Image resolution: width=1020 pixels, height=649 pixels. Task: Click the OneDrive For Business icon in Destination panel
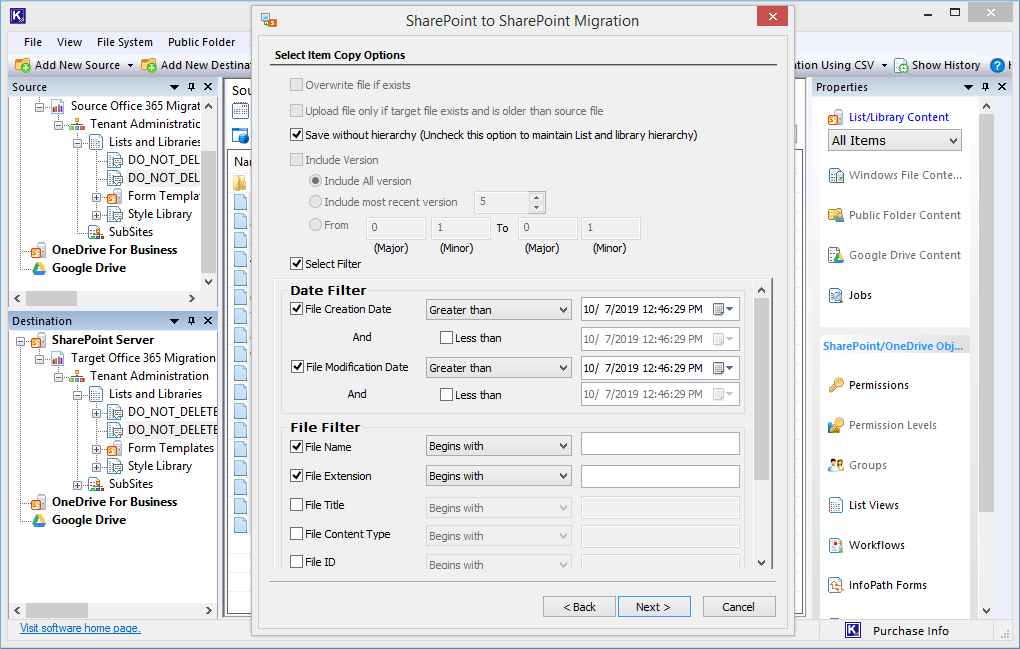point(39,503)
